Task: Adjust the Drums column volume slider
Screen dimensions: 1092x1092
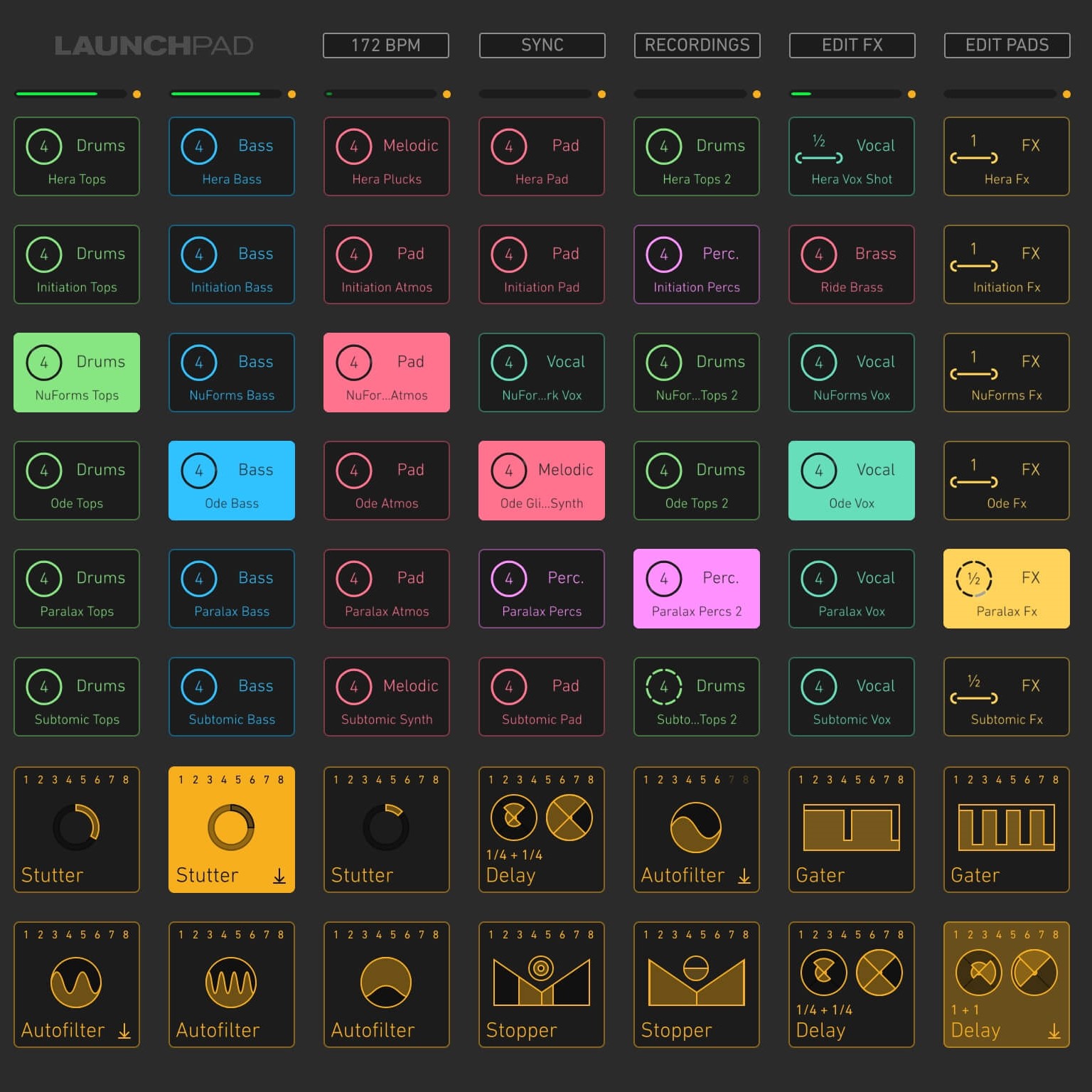Action: 70,94
